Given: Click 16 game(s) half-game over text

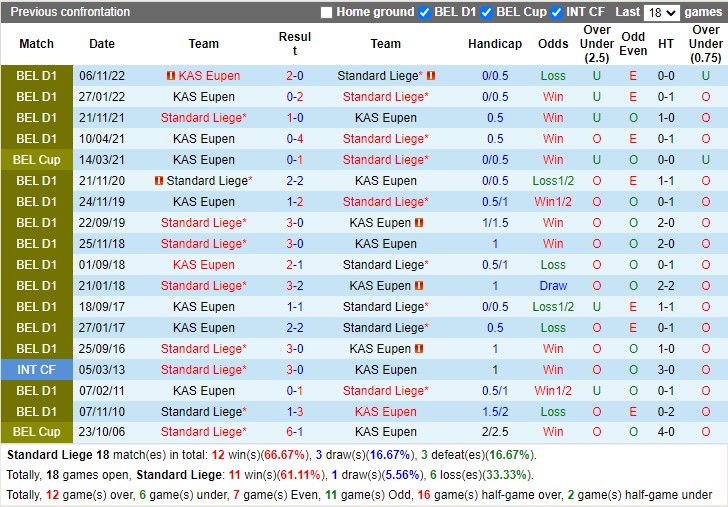Looking at the screenshot, I should [x=489, y=495].
